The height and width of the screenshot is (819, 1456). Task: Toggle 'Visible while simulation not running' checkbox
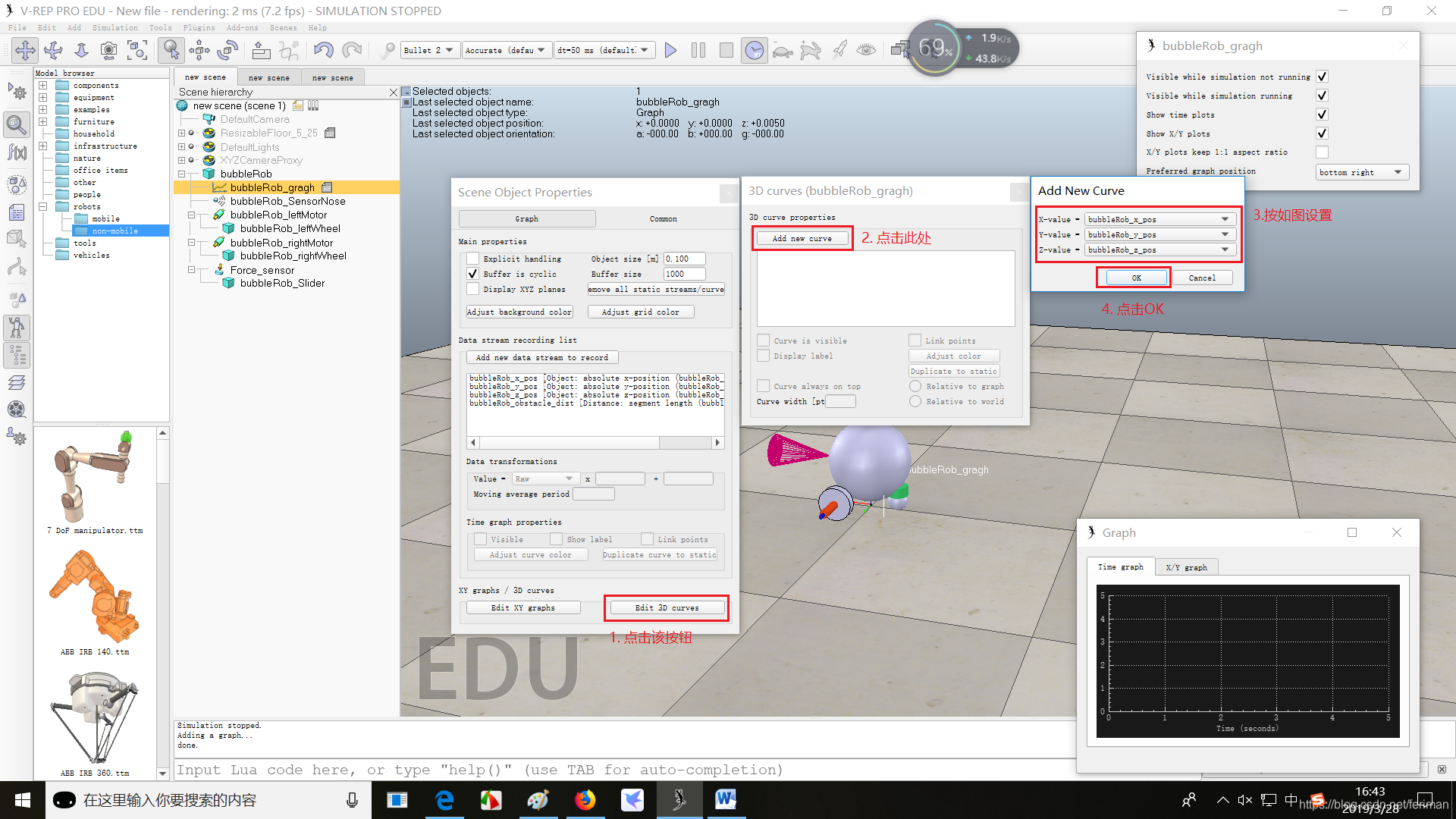point(1323,76)
